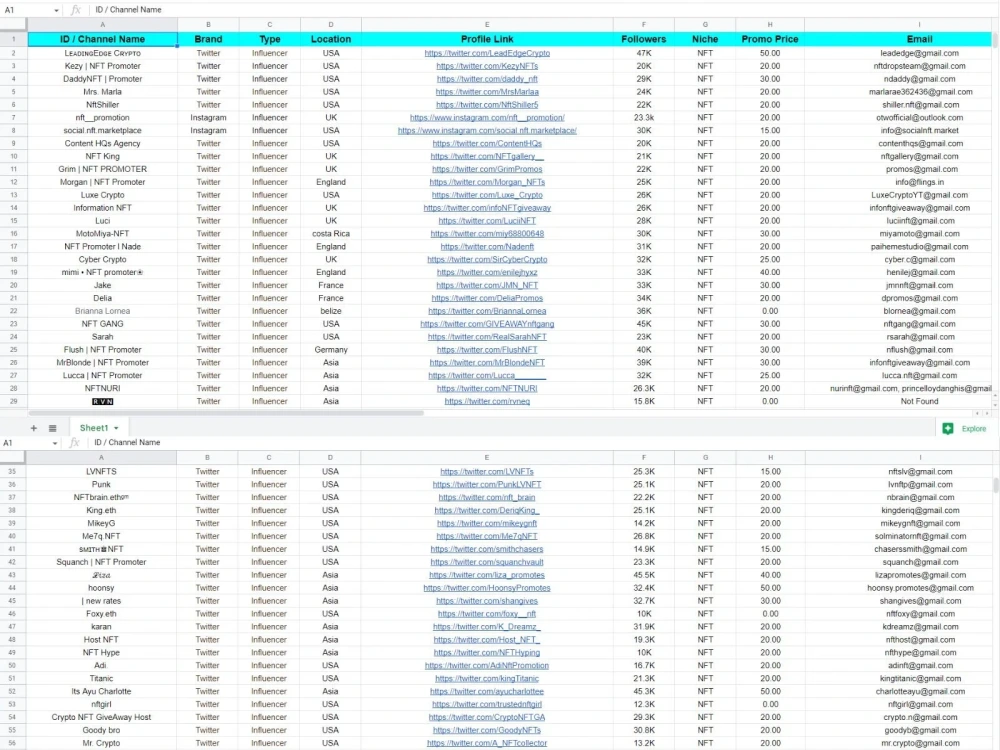Viewport: 1000px width, 750px height.
Task: Select the 47K followers cell
Action: tap(643, 53)
